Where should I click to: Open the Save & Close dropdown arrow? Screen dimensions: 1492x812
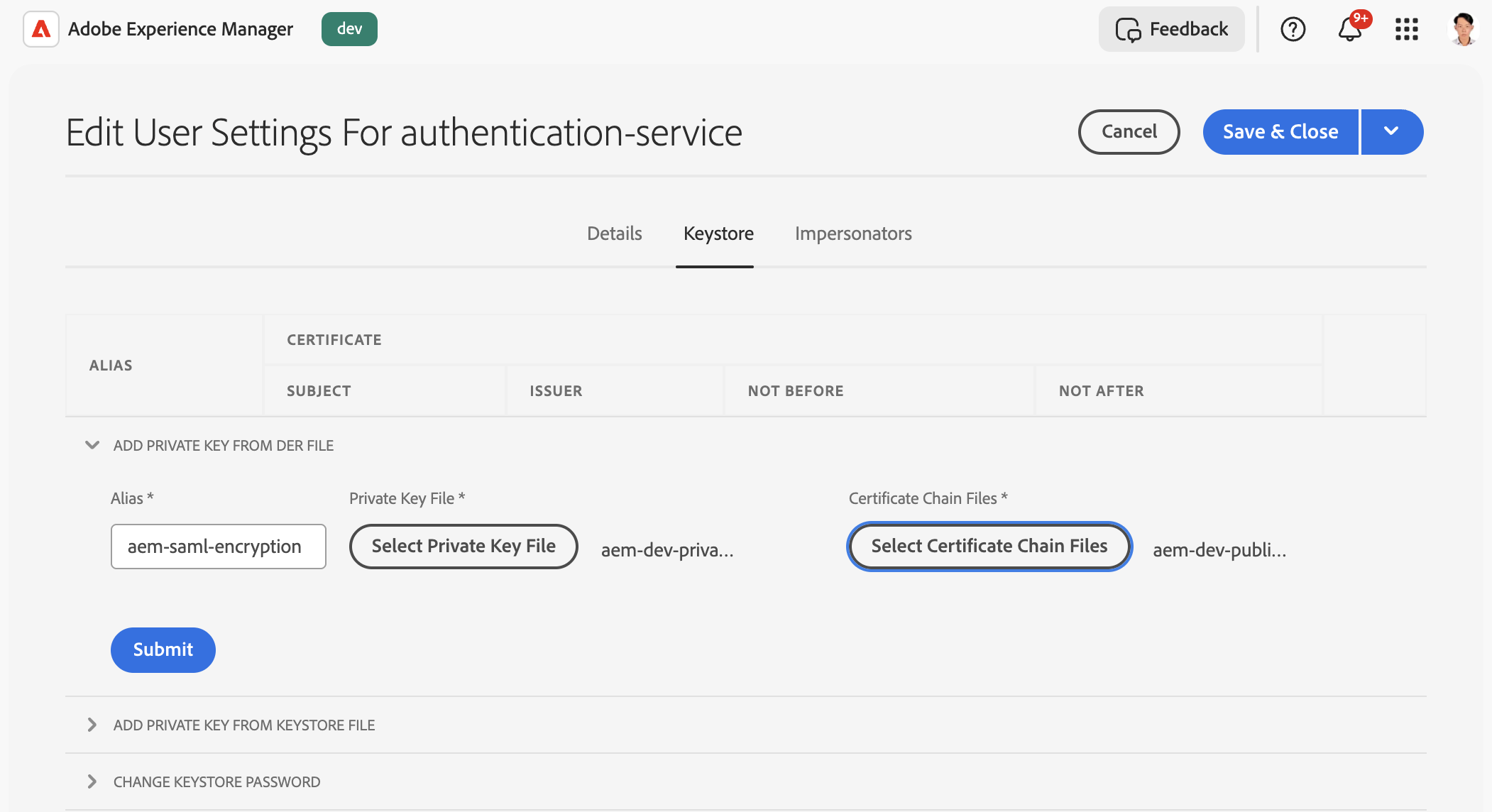coord(1391,131)
